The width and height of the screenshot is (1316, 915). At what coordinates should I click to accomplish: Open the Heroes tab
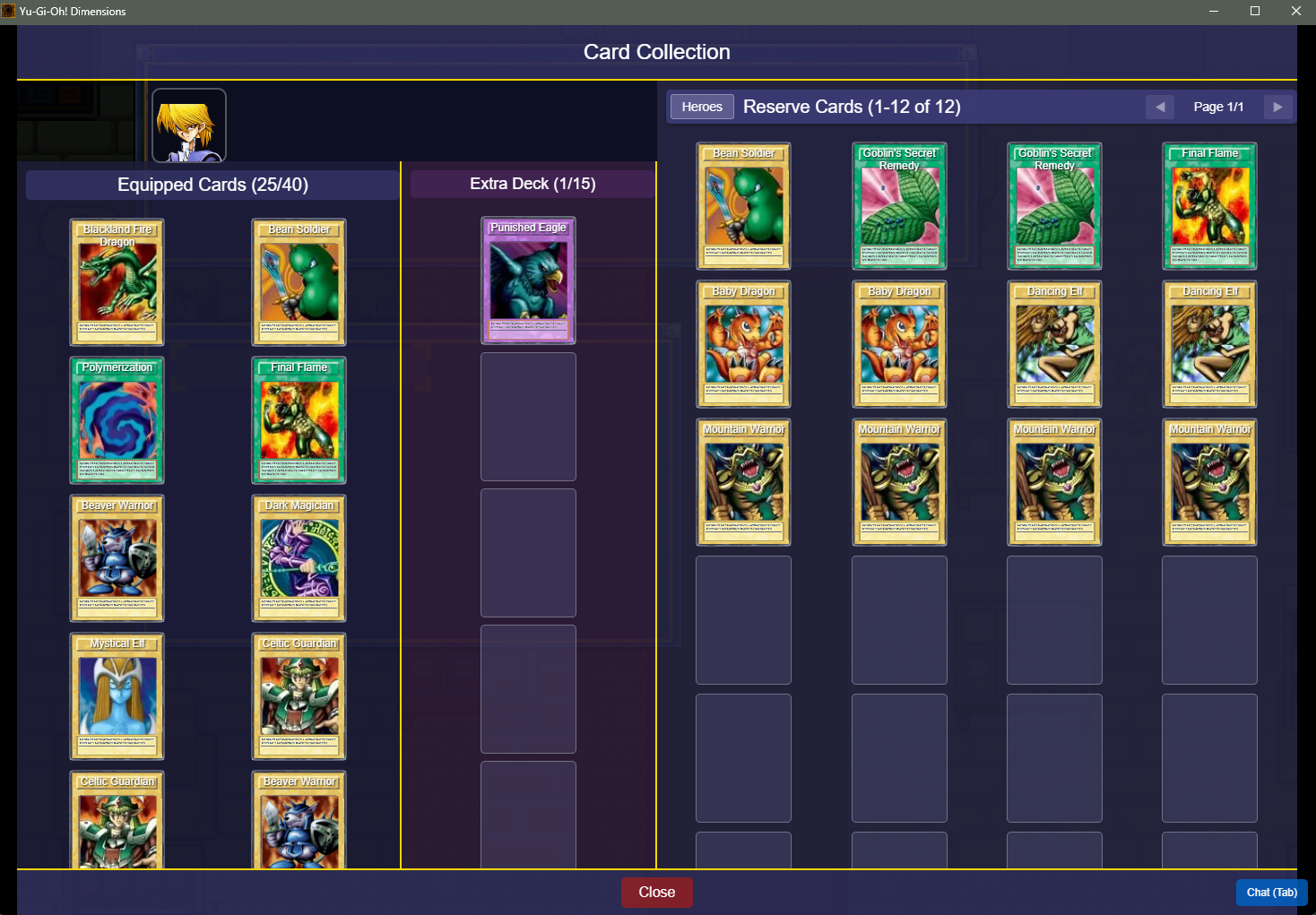tap(702, 107)
